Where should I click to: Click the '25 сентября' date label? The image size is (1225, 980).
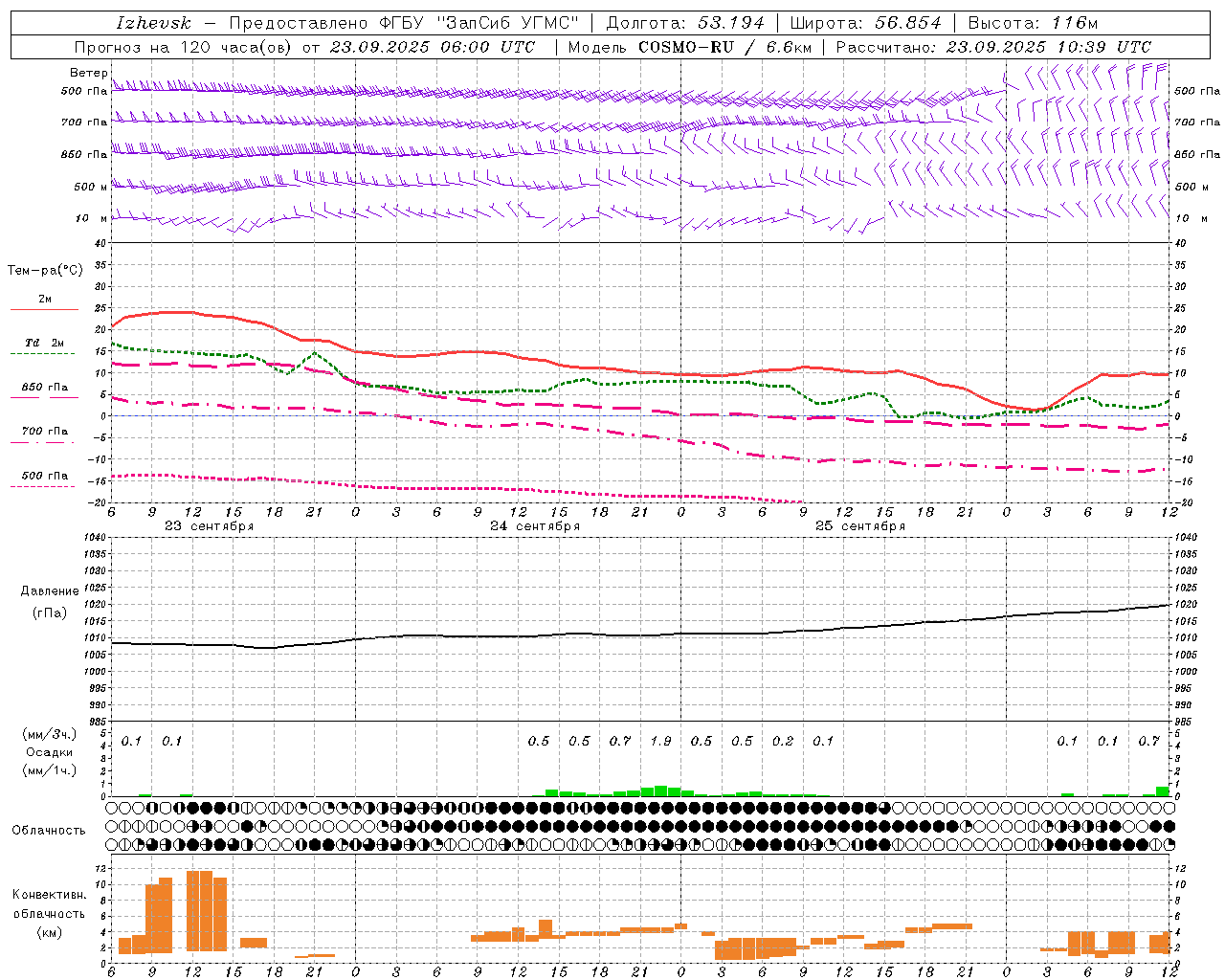(x=860, y=526)
